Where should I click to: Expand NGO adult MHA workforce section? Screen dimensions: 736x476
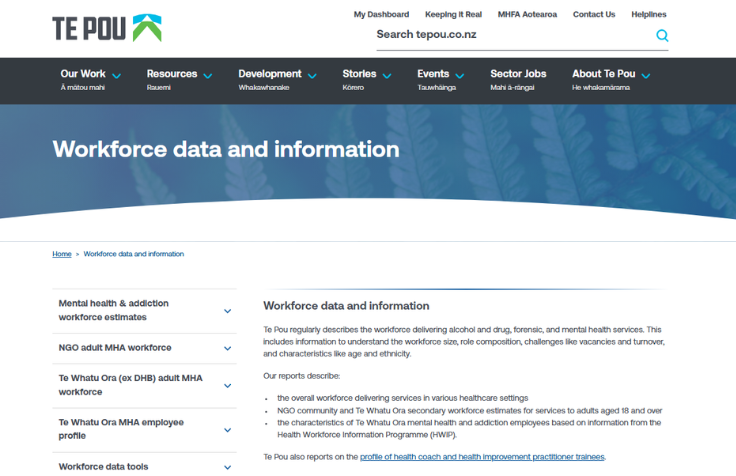point(229,348)
